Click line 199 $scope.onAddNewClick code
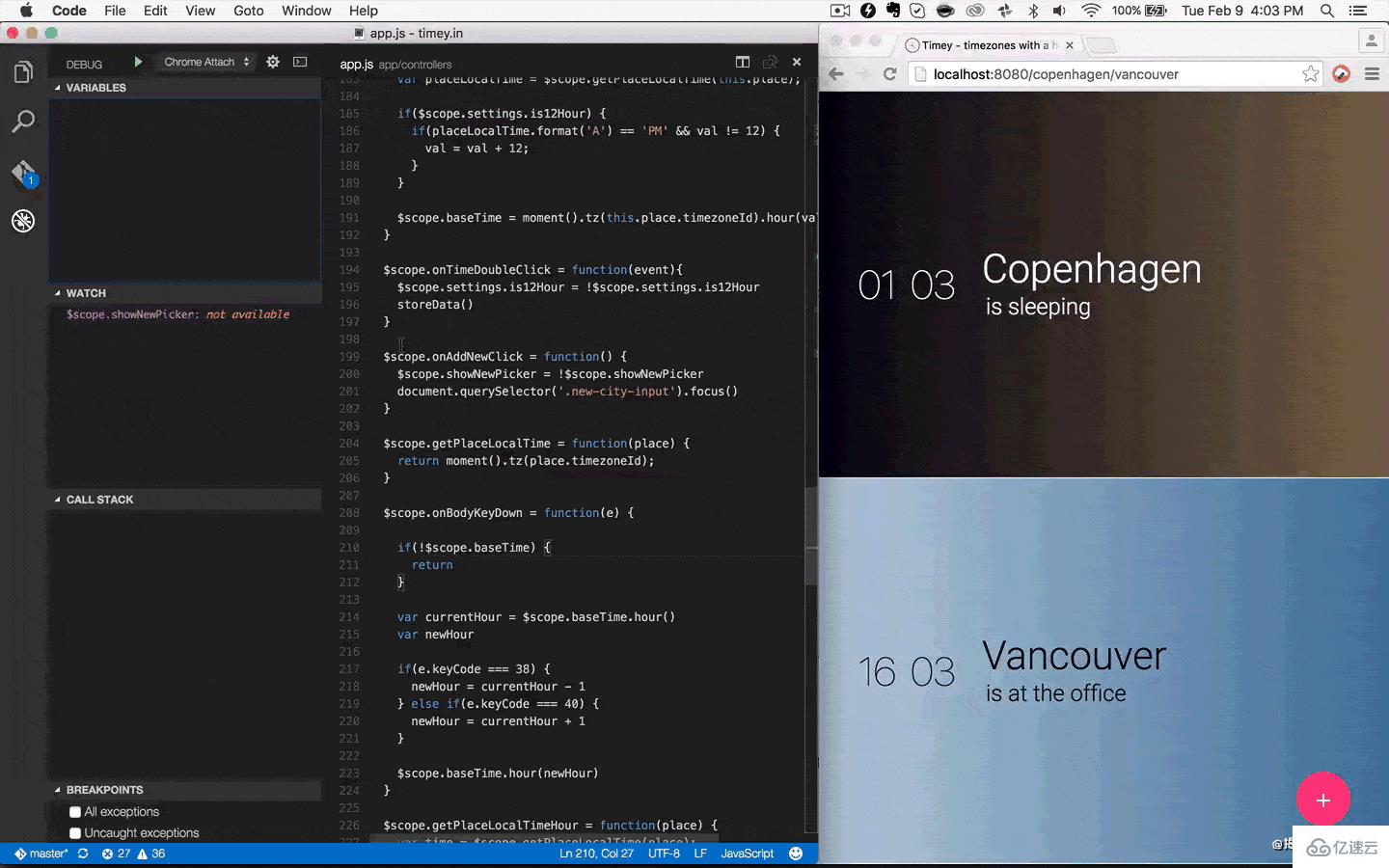This screenshot has width=1389, height=868. (504, 357)
